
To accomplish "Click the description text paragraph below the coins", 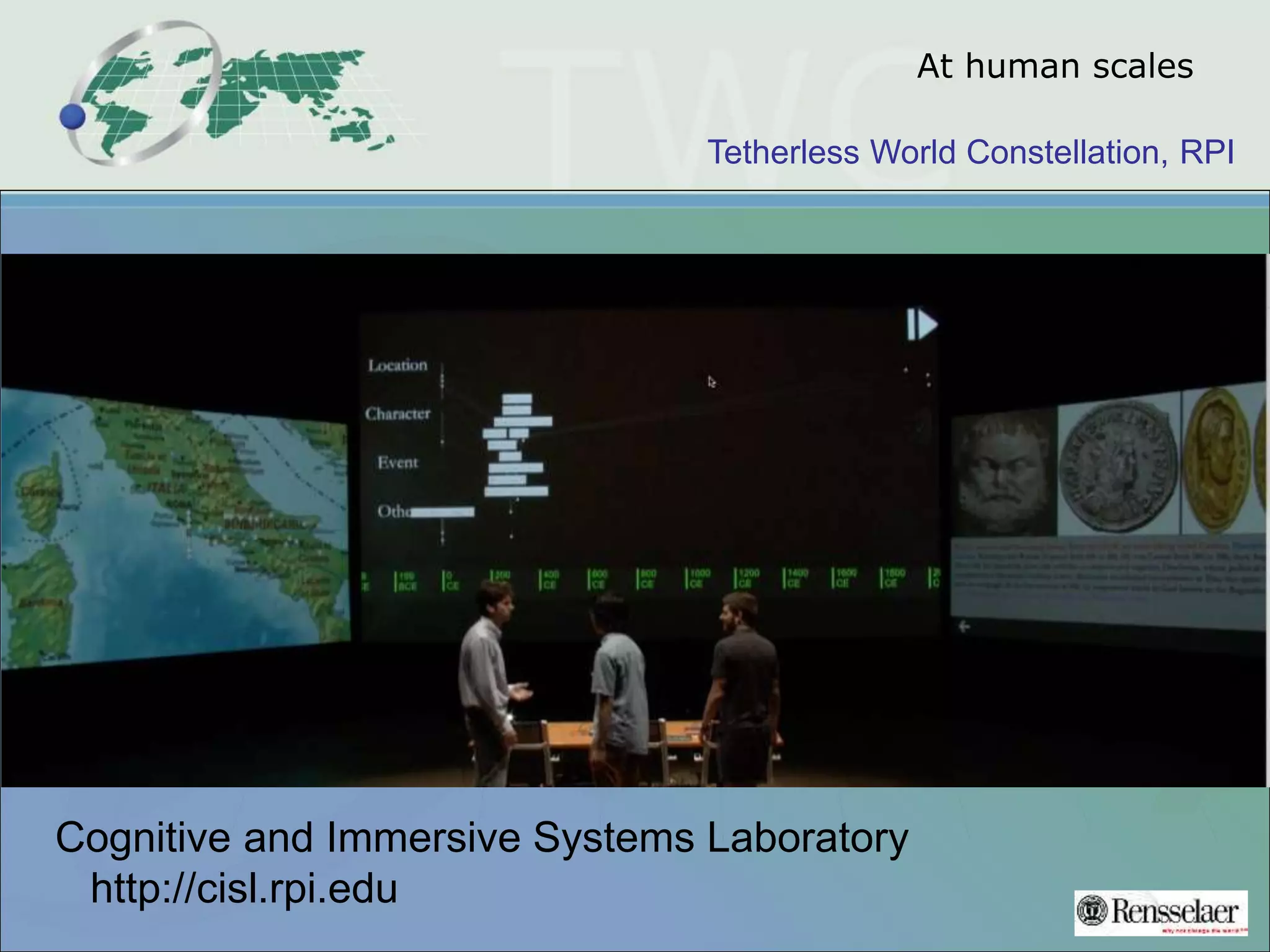I will pyautogui.click(x=1108, y=570).
